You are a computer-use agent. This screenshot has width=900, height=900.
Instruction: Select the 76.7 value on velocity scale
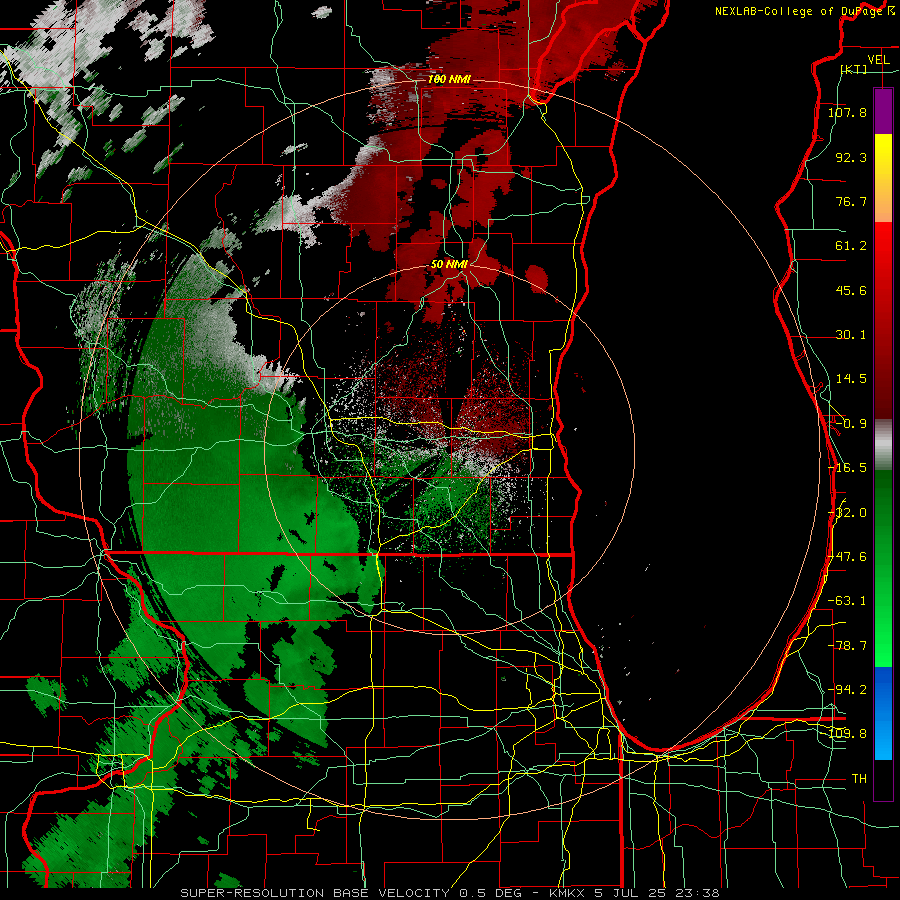point(851,201)
